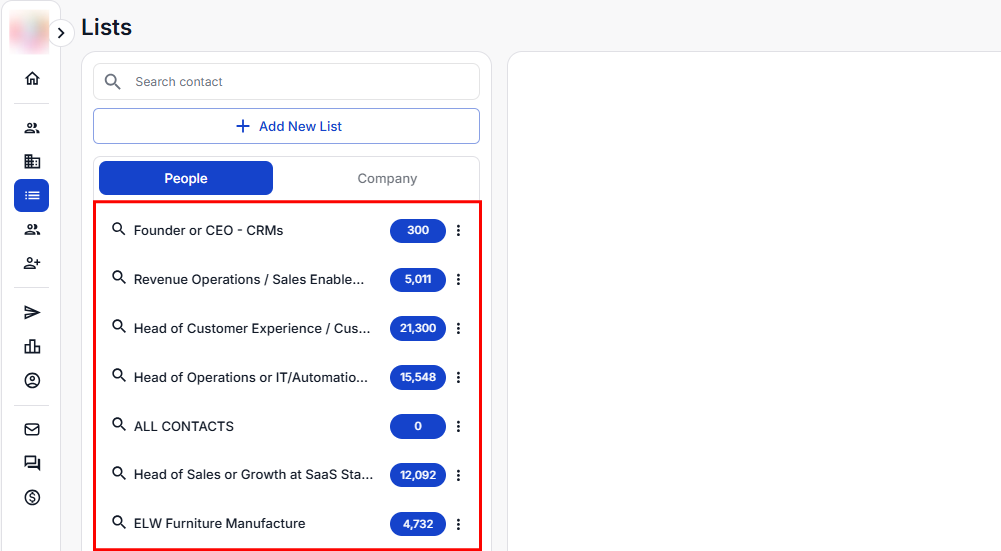
Task: Expand the sidebar with the chevron arrow
Action: [61, 33]
